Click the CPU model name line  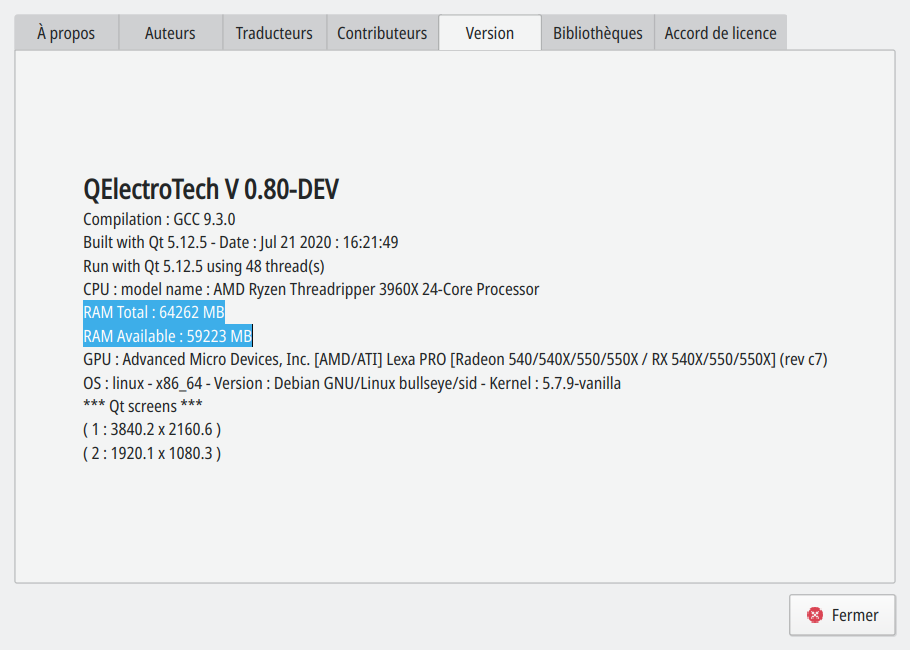click(x=311, y=289)
